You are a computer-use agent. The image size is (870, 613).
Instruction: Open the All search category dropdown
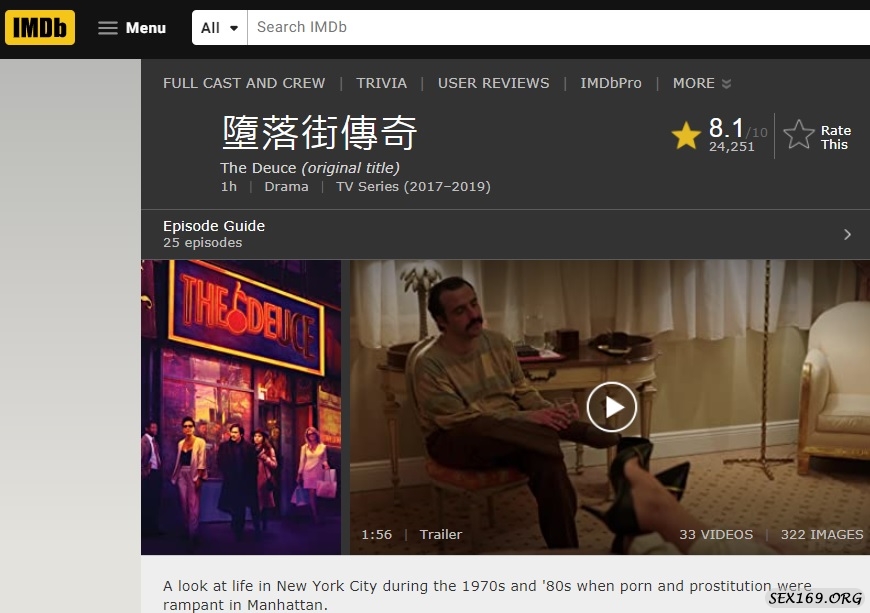(220, 27)
